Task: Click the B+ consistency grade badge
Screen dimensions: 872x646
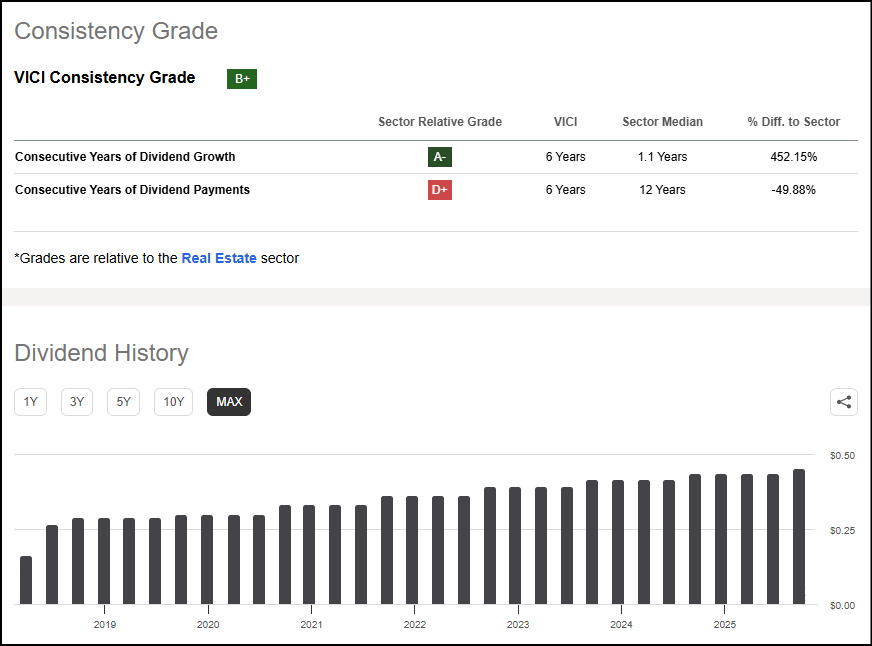Action: coord(242,79)
